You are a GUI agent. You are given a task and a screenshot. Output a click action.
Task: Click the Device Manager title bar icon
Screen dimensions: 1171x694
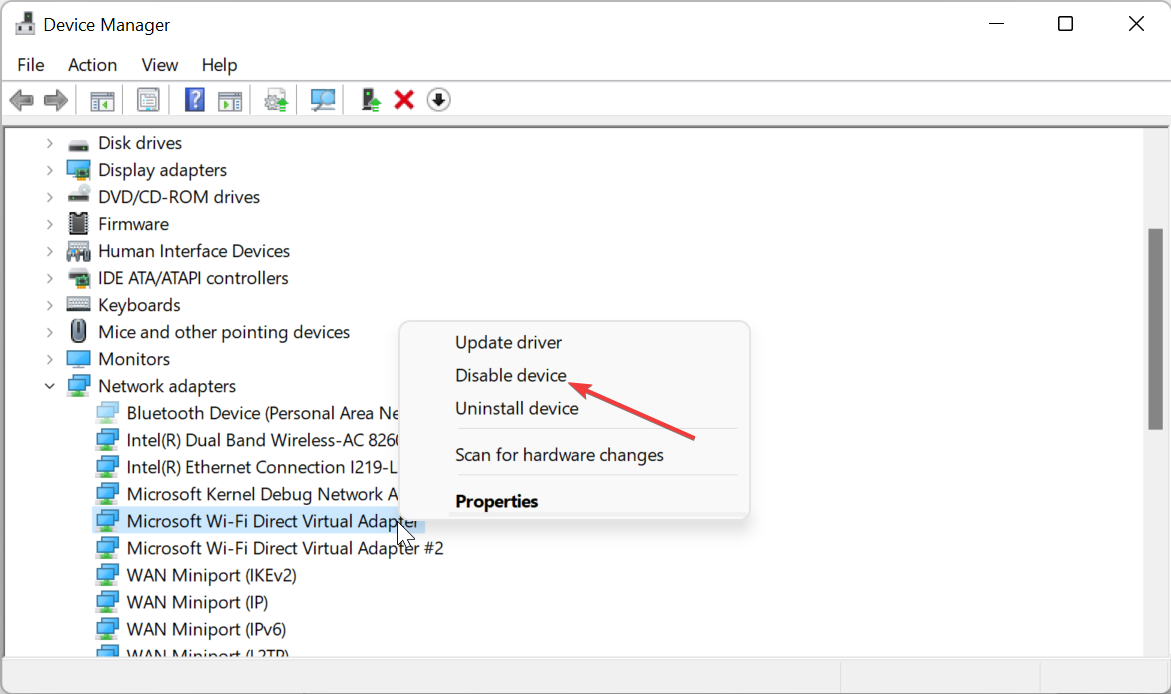click(25, 24)
